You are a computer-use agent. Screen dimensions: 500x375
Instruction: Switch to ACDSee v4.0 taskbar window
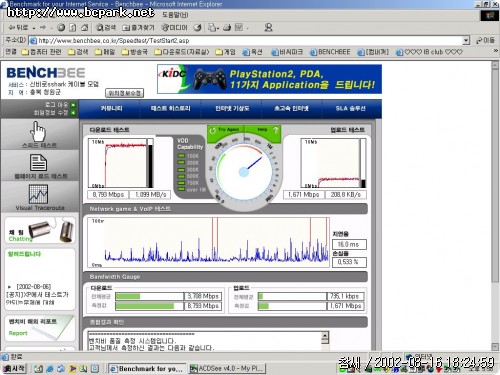(227, 369)
